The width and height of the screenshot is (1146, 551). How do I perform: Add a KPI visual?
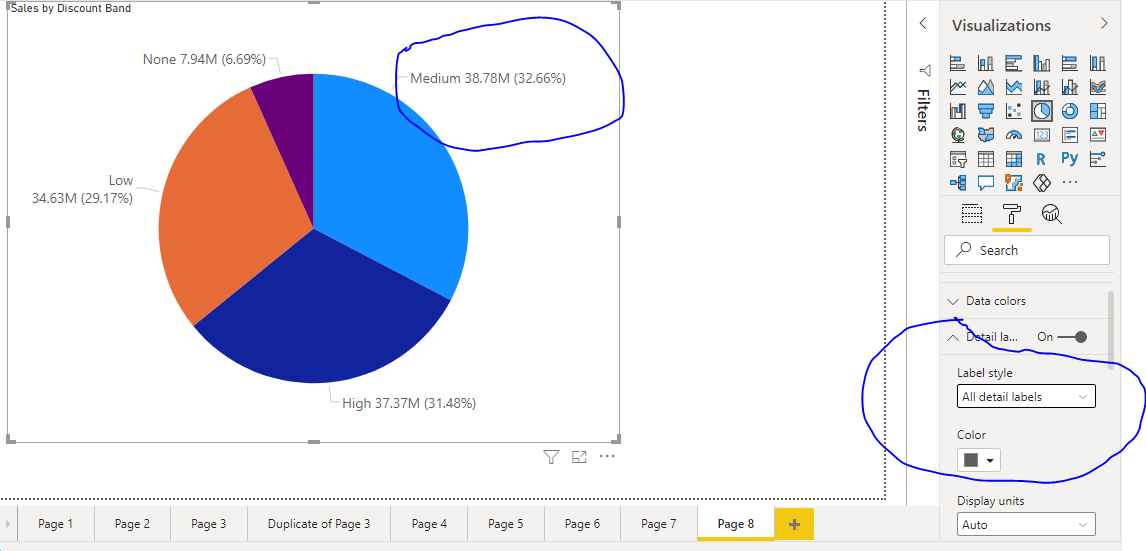pos(1097,134)
